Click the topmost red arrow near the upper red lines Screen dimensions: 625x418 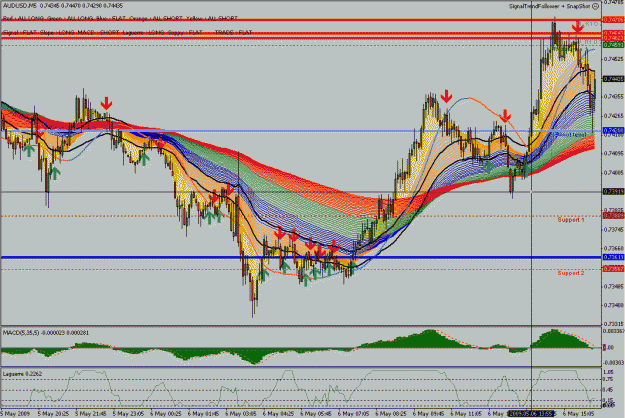point(578,27)
